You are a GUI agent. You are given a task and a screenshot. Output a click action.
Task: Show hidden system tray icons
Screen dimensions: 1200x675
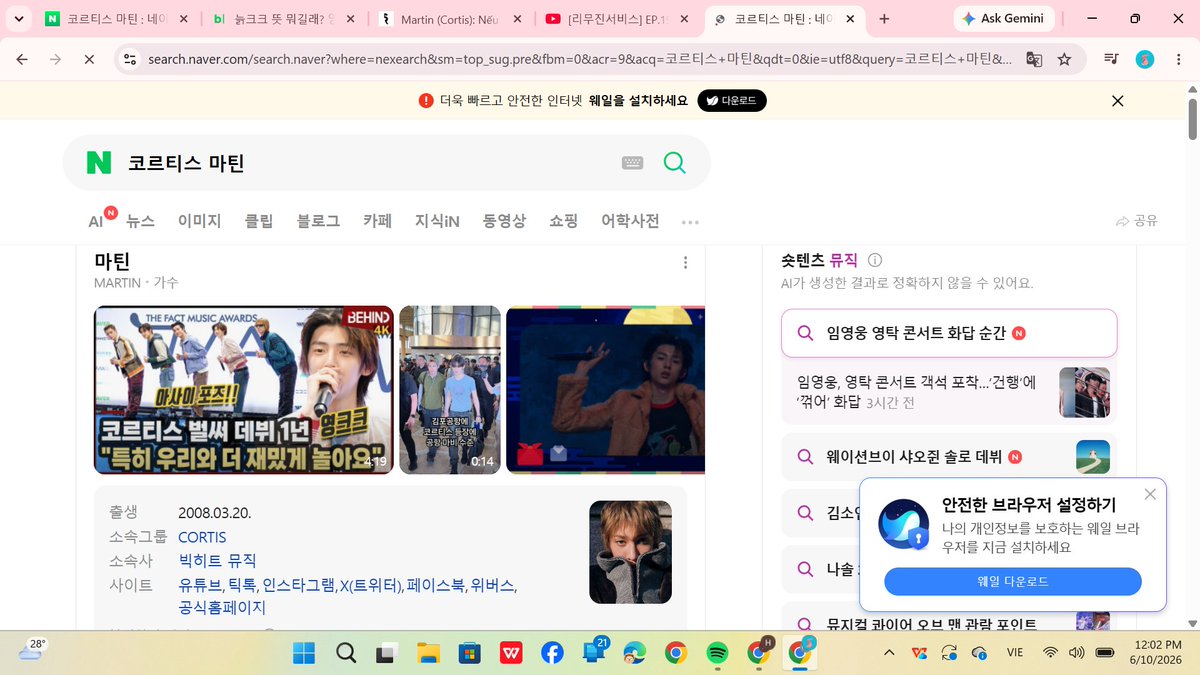[889, 653]
